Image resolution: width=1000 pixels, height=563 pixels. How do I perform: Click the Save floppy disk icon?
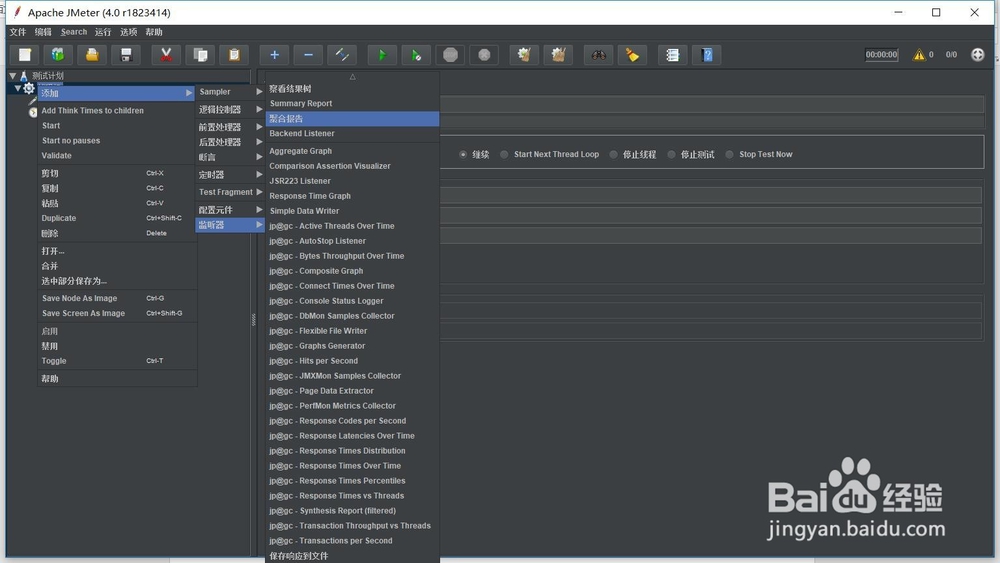point(126,55)
